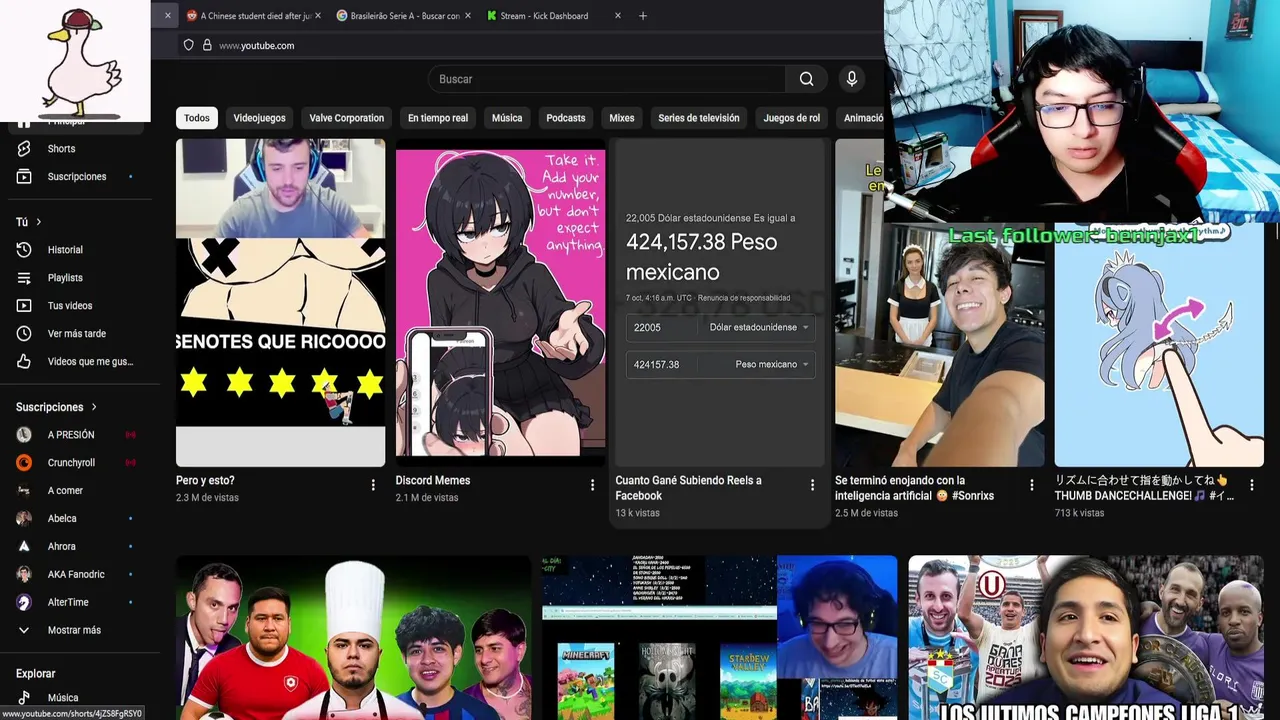Select the Videojuegos filter chip
The image size is (1280, 720).
(259, 118)
